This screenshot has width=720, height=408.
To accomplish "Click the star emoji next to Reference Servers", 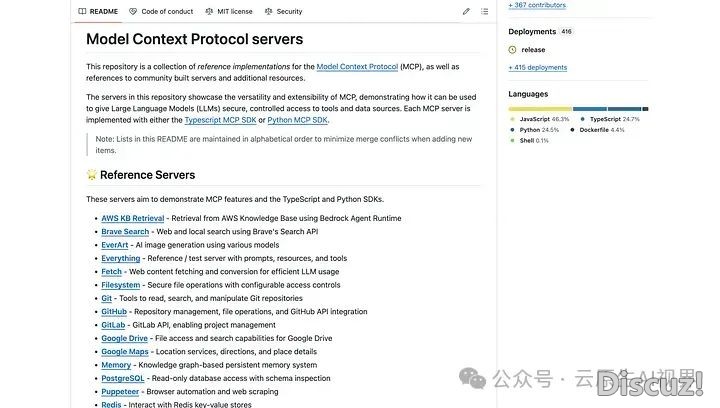I will pos(92,175).
